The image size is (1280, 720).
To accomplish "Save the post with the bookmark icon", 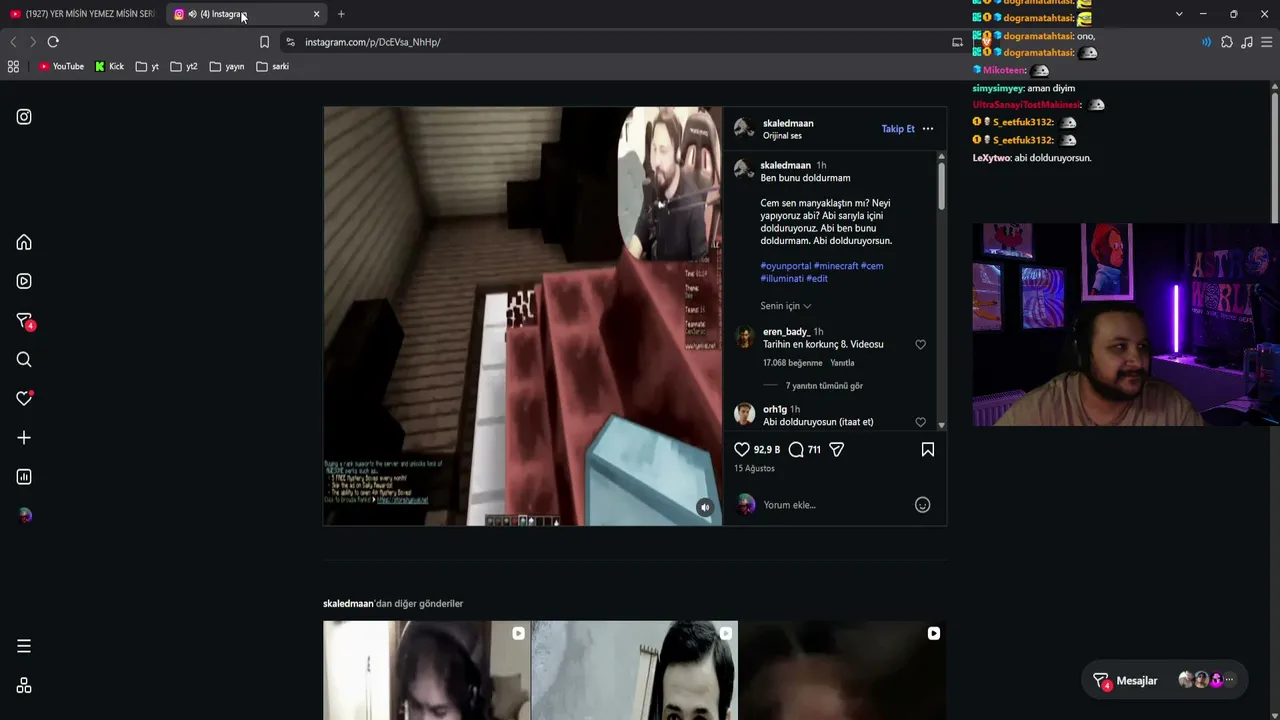I will 928,450.
